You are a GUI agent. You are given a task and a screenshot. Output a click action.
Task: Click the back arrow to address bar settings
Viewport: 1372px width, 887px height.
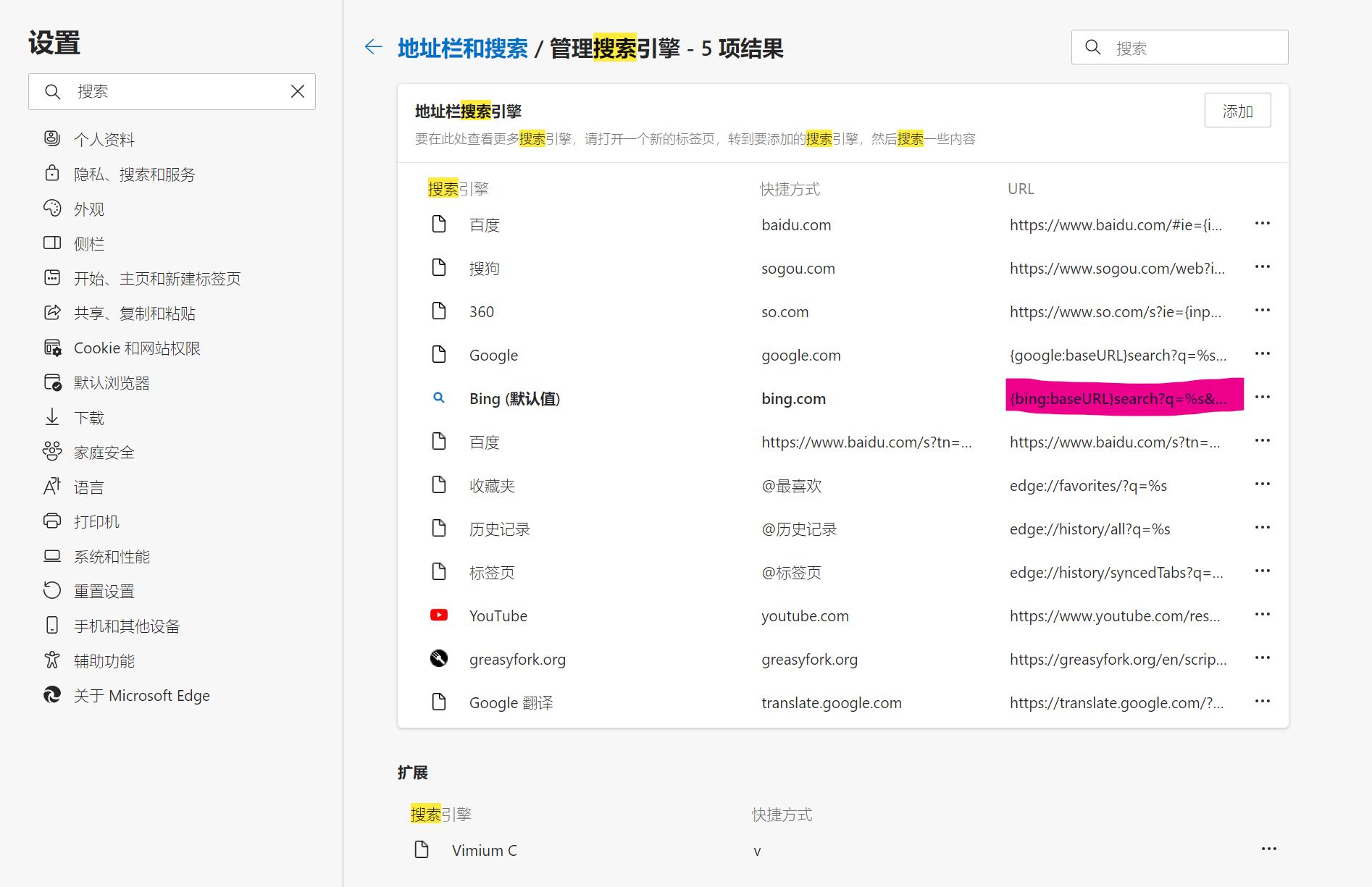click(373, 48)
